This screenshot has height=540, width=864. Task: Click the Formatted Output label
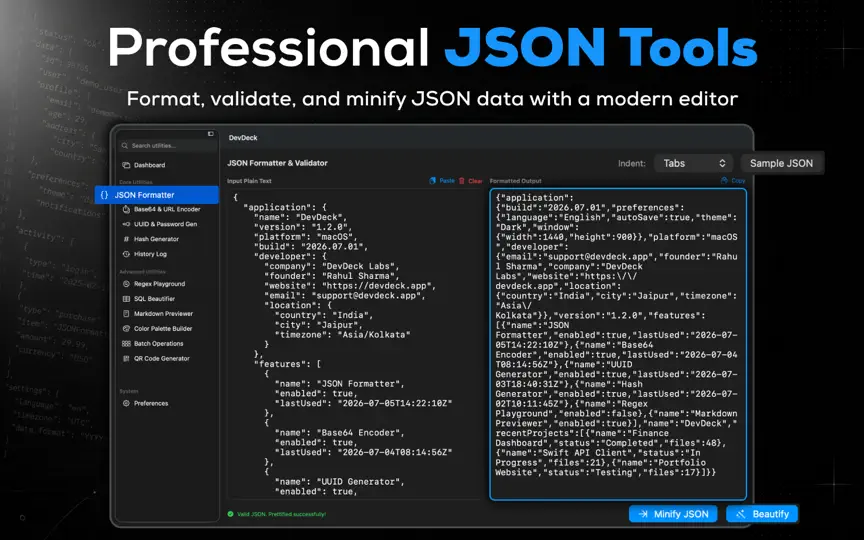(x=516, y=181)
